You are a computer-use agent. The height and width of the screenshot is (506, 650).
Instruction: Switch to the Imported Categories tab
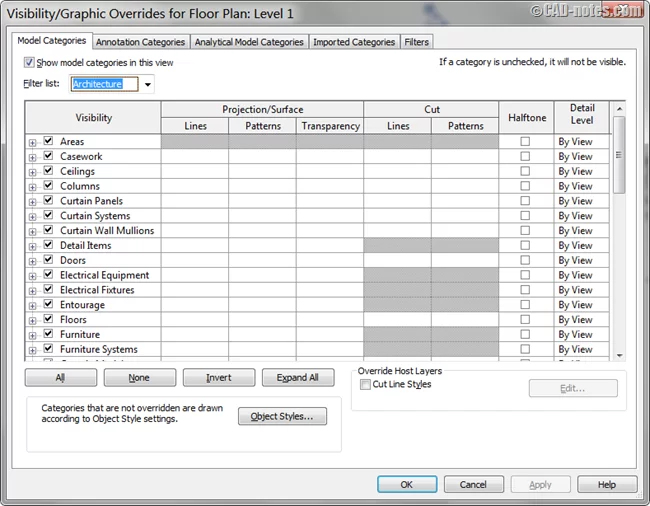pyautogui.click(x=354, y=42)
